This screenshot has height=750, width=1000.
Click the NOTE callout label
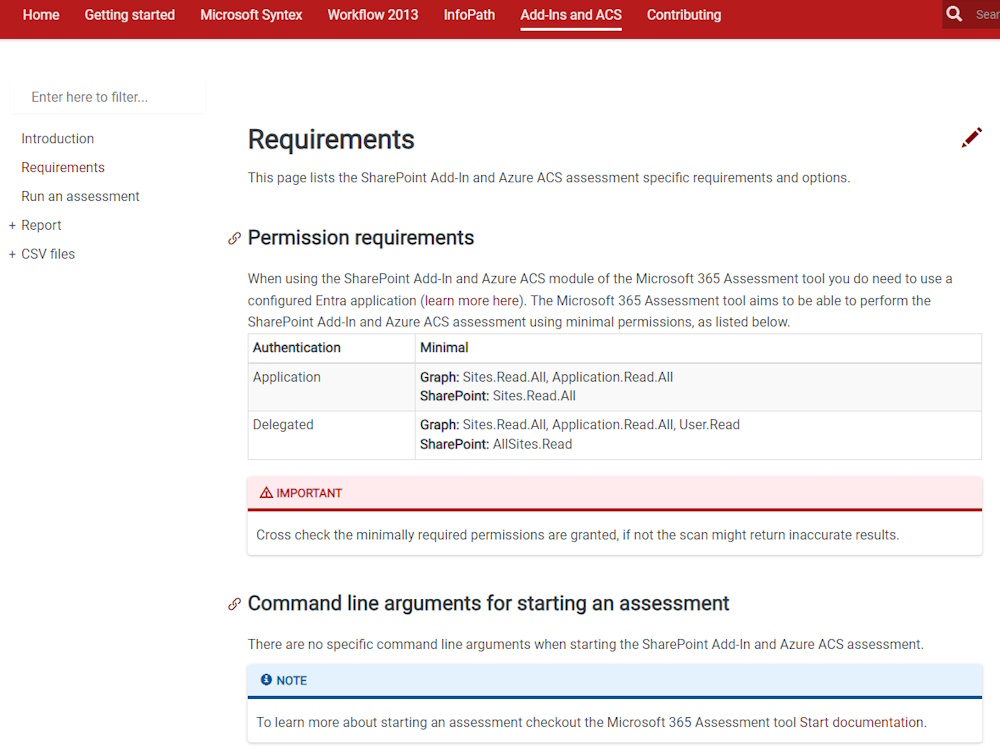291,680
